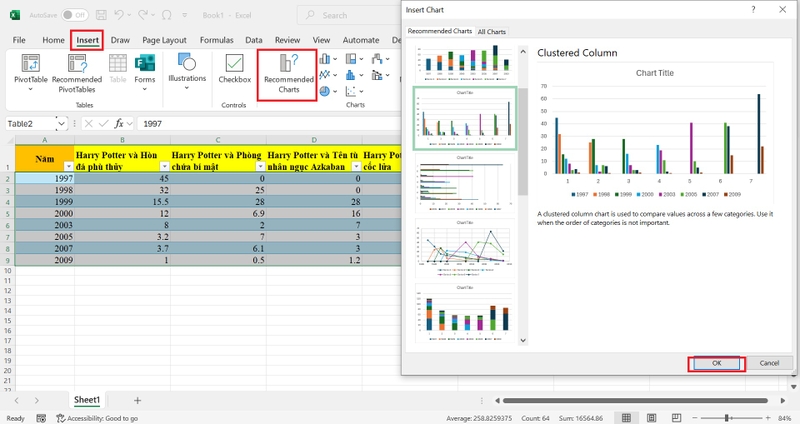
Task: Cancel the formula bar entry with X
Action: pos(88,123)
